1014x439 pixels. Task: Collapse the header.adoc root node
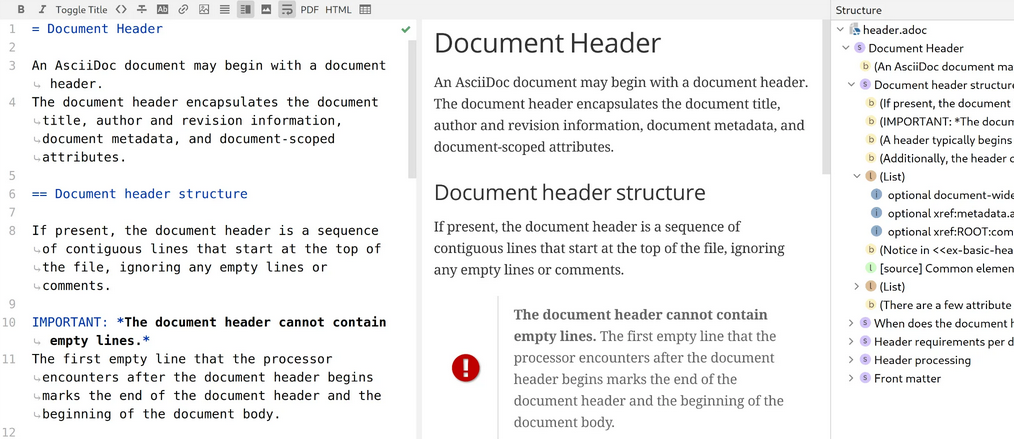841,30
